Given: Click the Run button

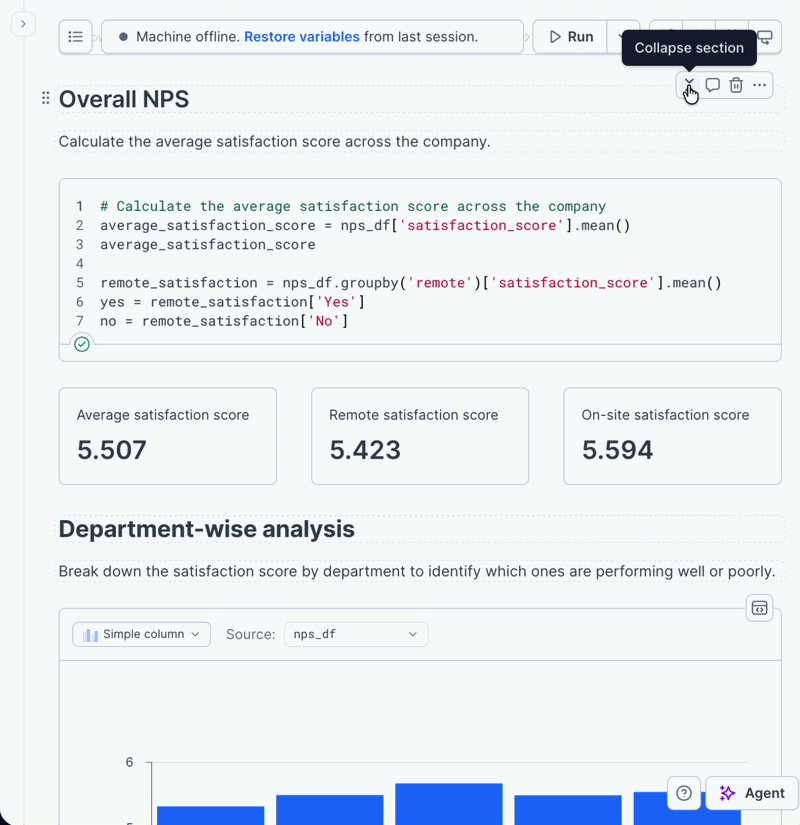Looking at the screenshot, I should pyautogui.click(x=571, y=37).
